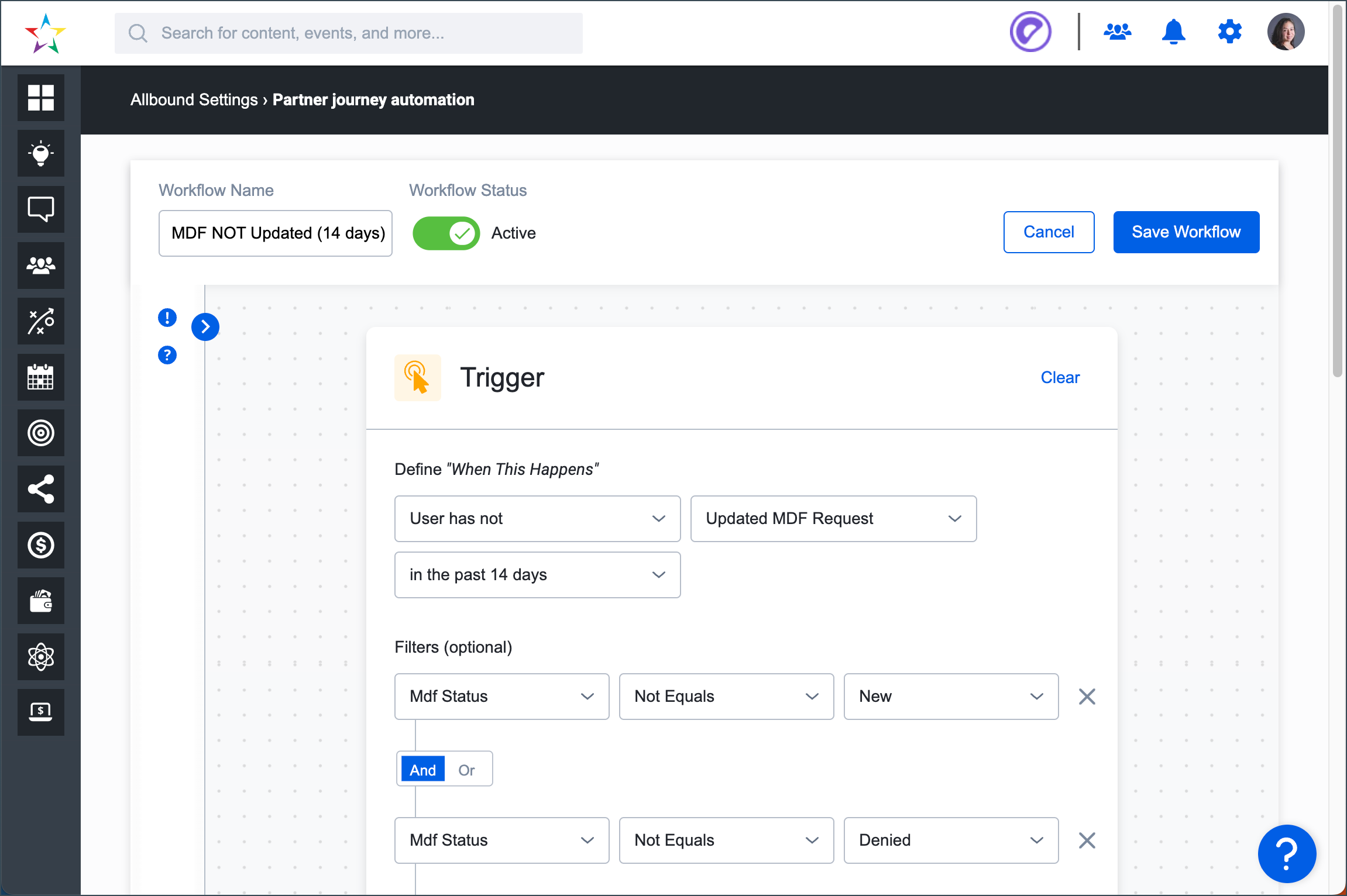
Task: Remove the 'New' filter row
Action: (x=1087, y=697)
